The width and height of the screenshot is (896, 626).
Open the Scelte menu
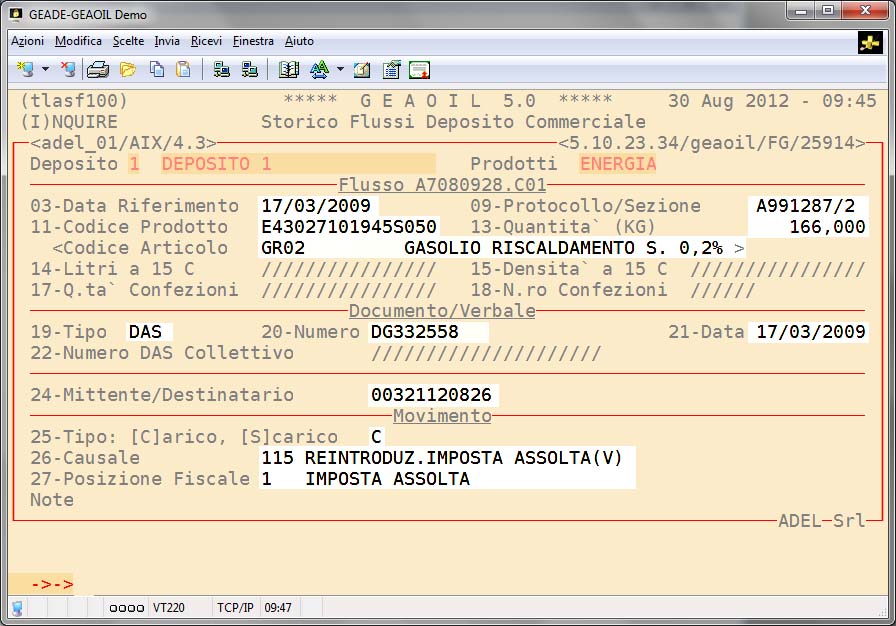click(x=128, y=41)
